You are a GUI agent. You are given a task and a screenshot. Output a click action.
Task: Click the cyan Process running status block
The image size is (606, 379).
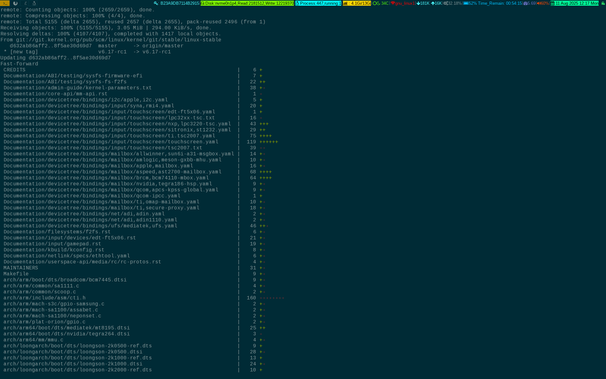coord(318,3)
